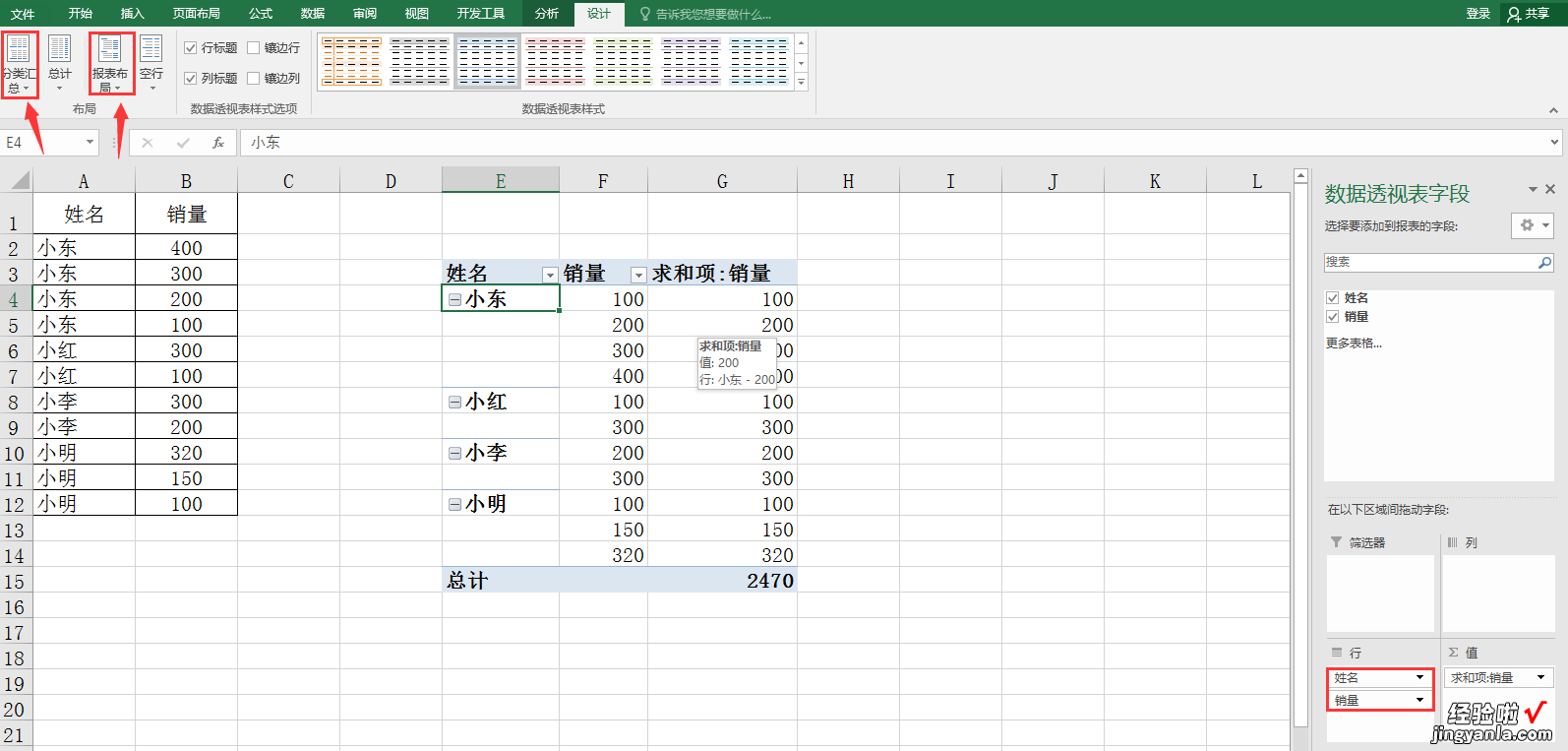
Task: Select the highlighted blue pivot table style
Action: 487,62
